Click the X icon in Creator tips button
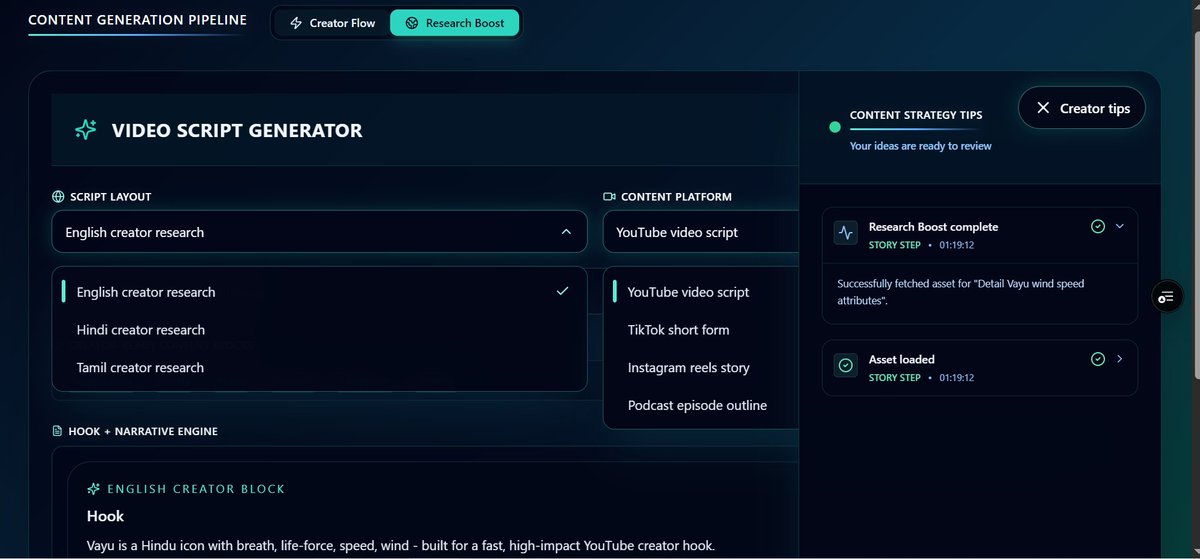The height and width of the screenshot is (559, 1200). pyautogui.click(x=1043, y=108)
